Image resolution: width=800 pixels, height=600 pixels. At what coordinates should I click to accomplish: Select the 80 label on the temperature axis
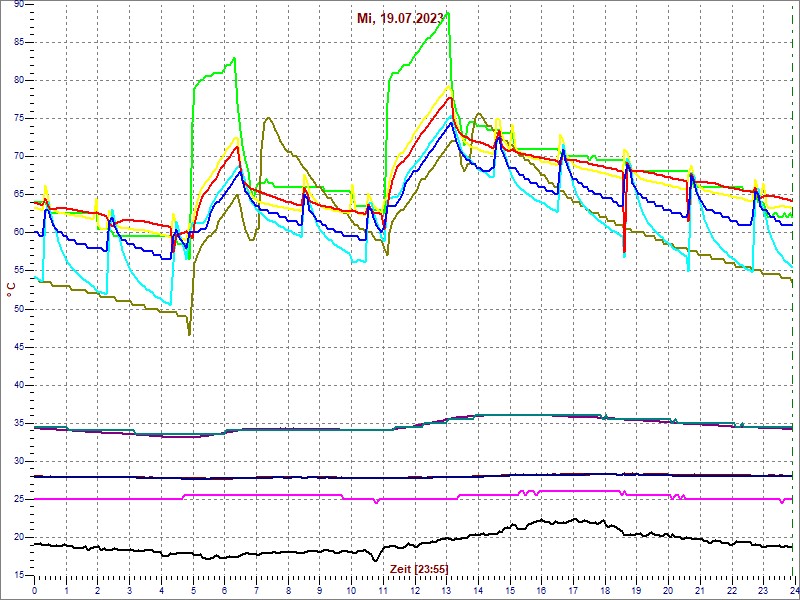(18, 81)
